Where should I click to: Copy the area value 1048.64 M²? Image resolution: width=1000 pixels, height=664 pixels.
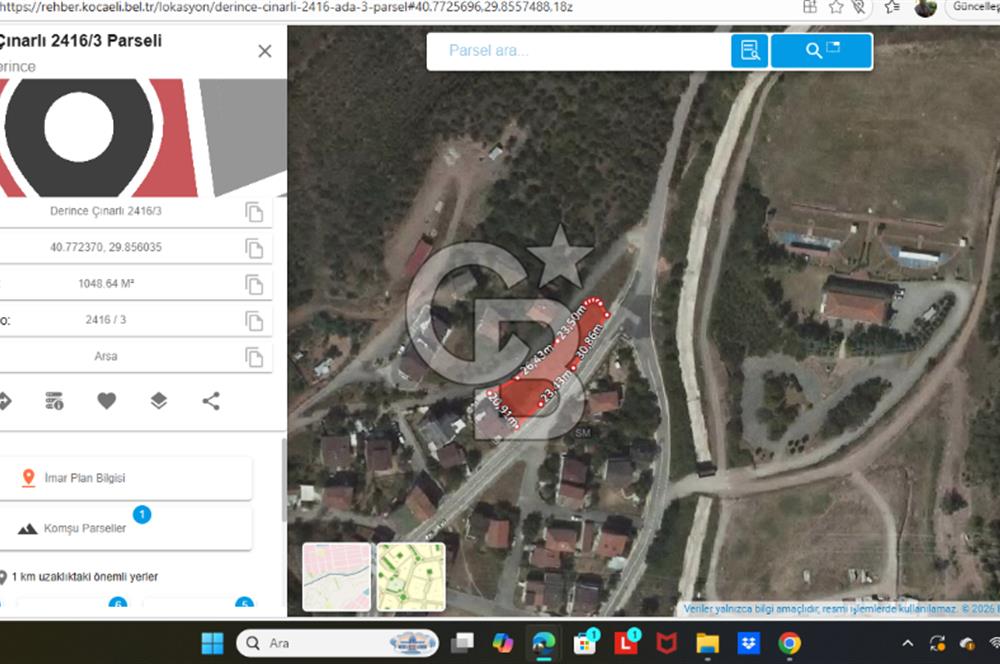pyautogui.click(x=254, y=285)
